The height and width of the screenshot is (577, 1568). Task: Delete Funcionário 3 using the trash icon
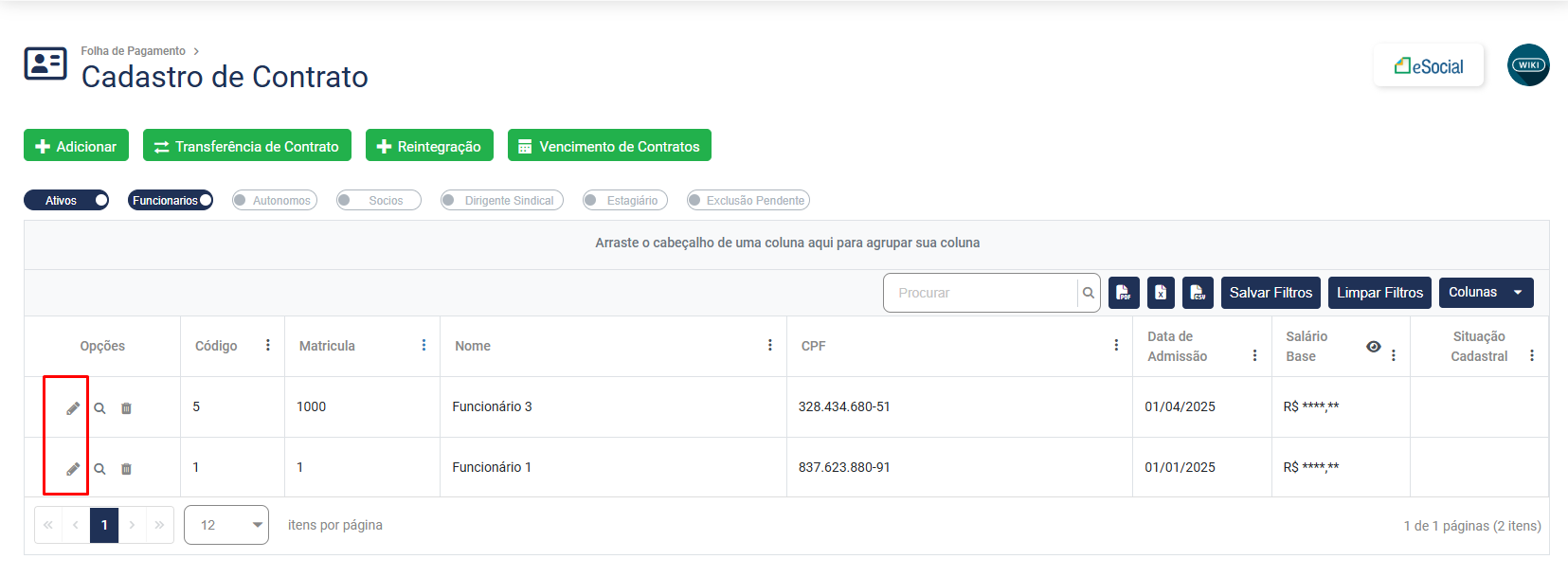[x=126, y=408]
